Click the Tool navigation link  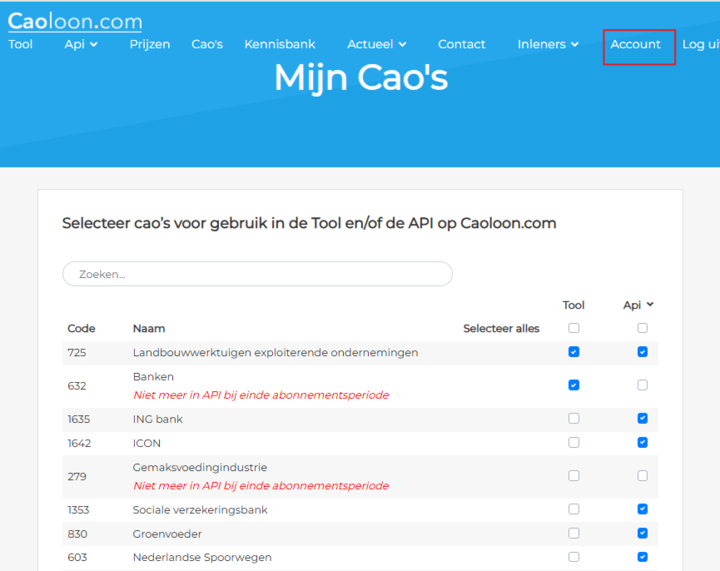20,44
